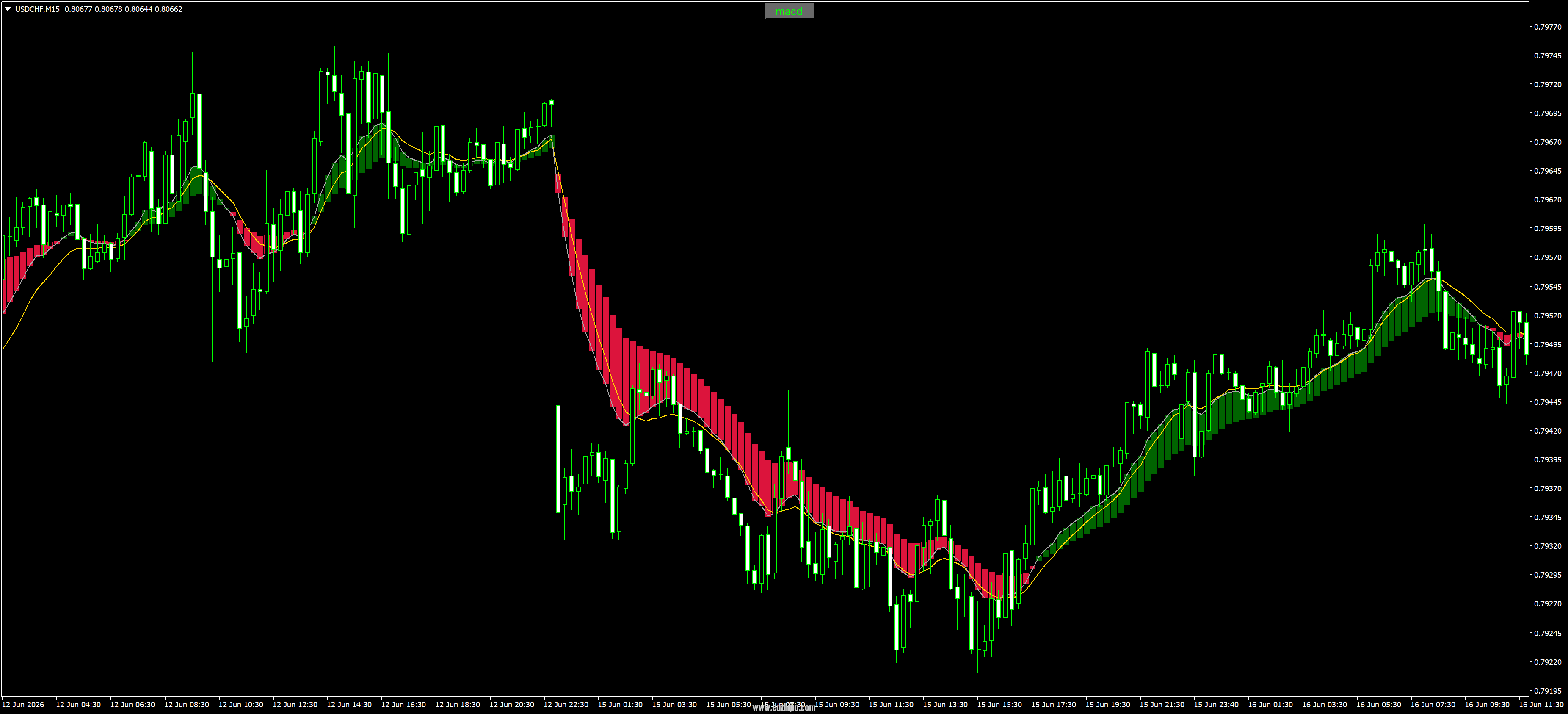1568x714 pixels.
Task: Click the 0.79670 price axis label
Action: tap(1547, 142)
